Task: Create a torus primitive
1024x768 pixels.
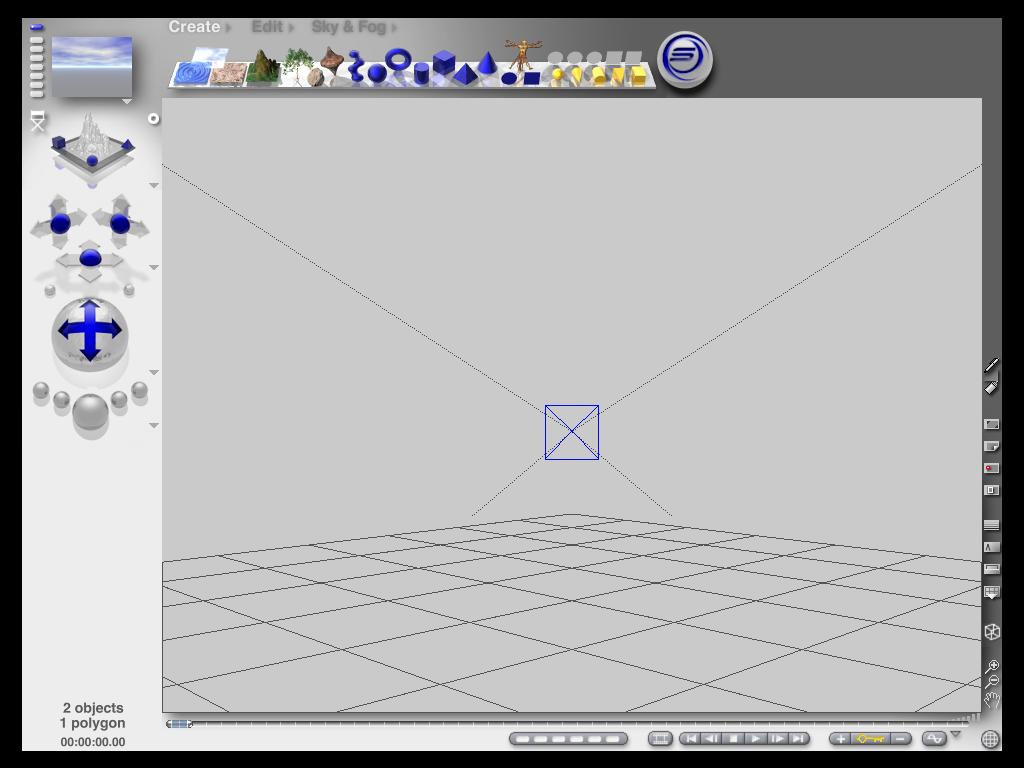Action: click(x=398, y=59)
